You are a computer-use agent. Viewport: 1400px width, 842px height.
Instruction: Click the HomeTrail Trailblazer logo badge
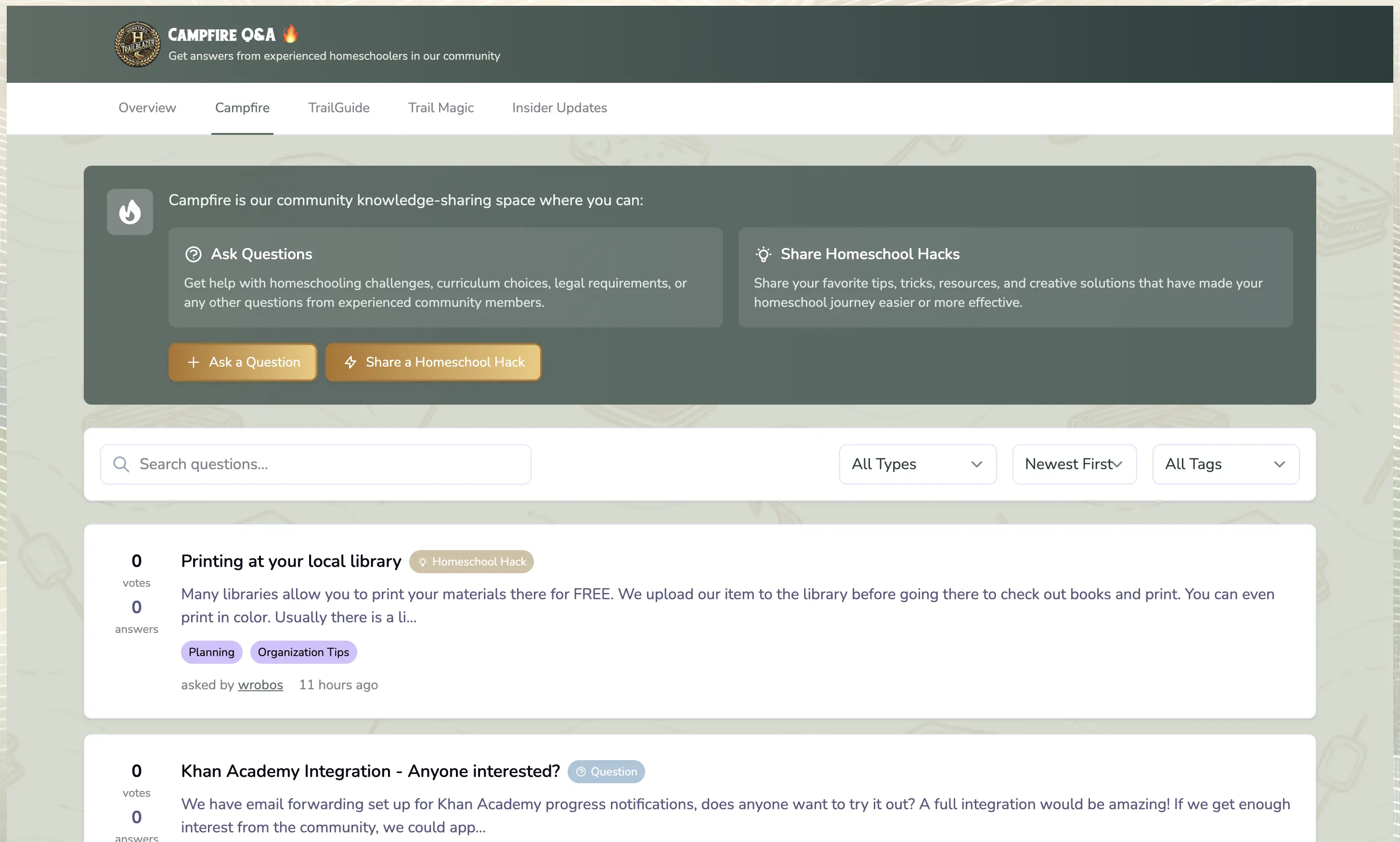point(137,44)
